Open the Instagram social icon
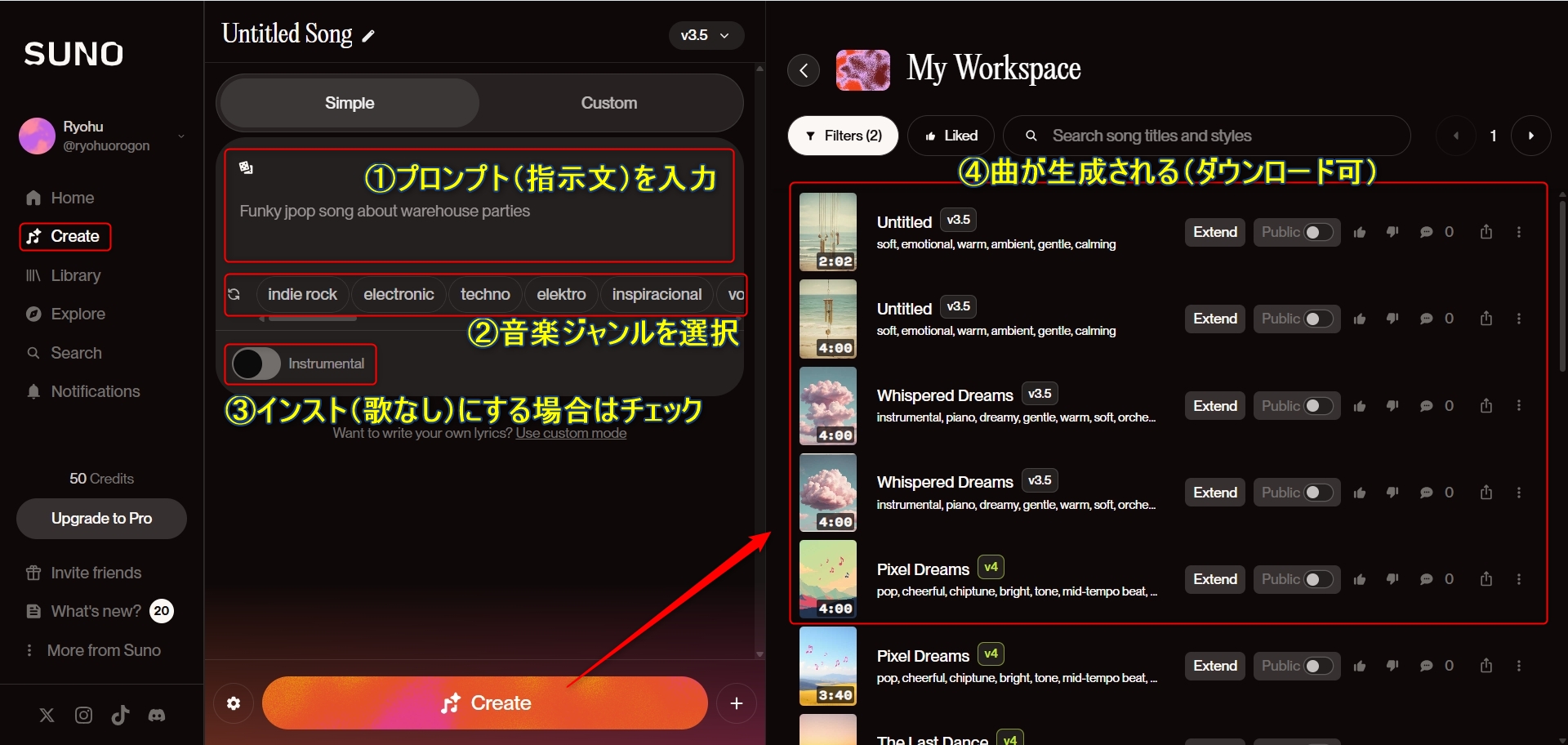The image size is (1568, 745). [83, 716]
